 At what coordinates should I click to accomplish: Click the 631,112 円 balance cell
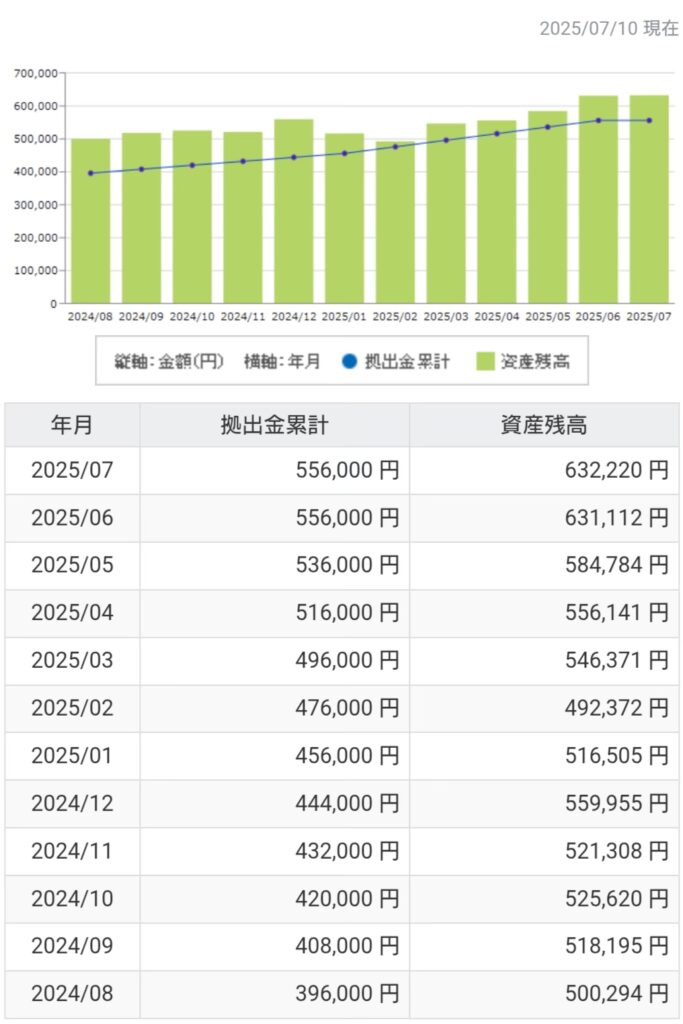click(544, 518)
